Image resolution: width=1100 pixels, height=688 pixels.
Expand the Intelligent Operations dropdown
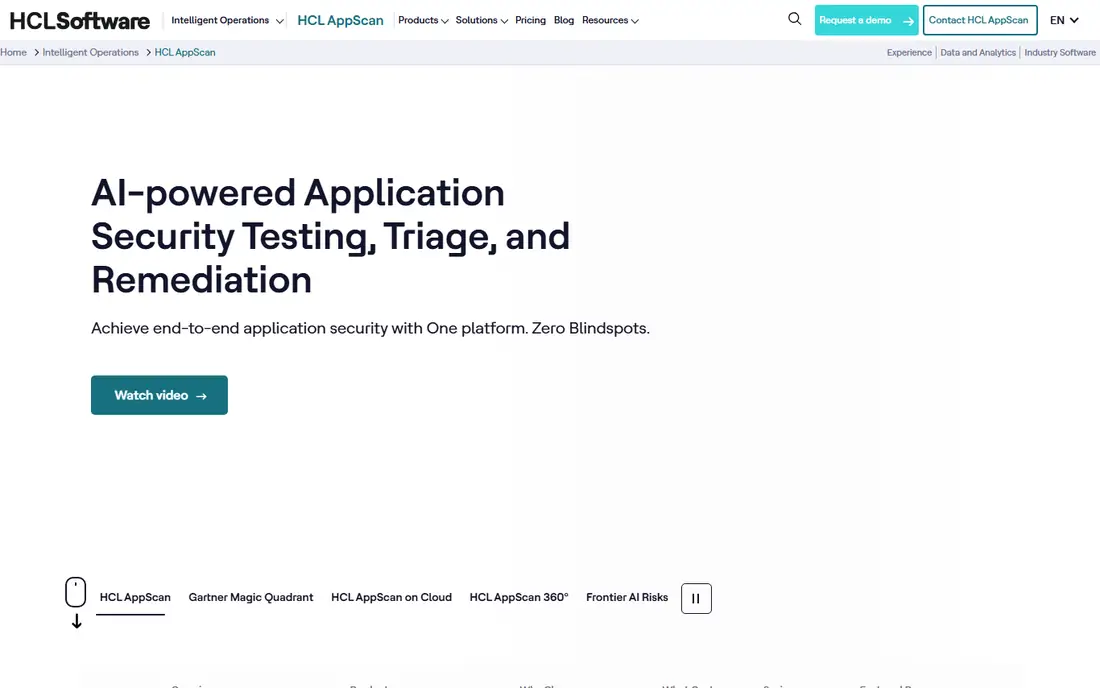tap(227, 20)
